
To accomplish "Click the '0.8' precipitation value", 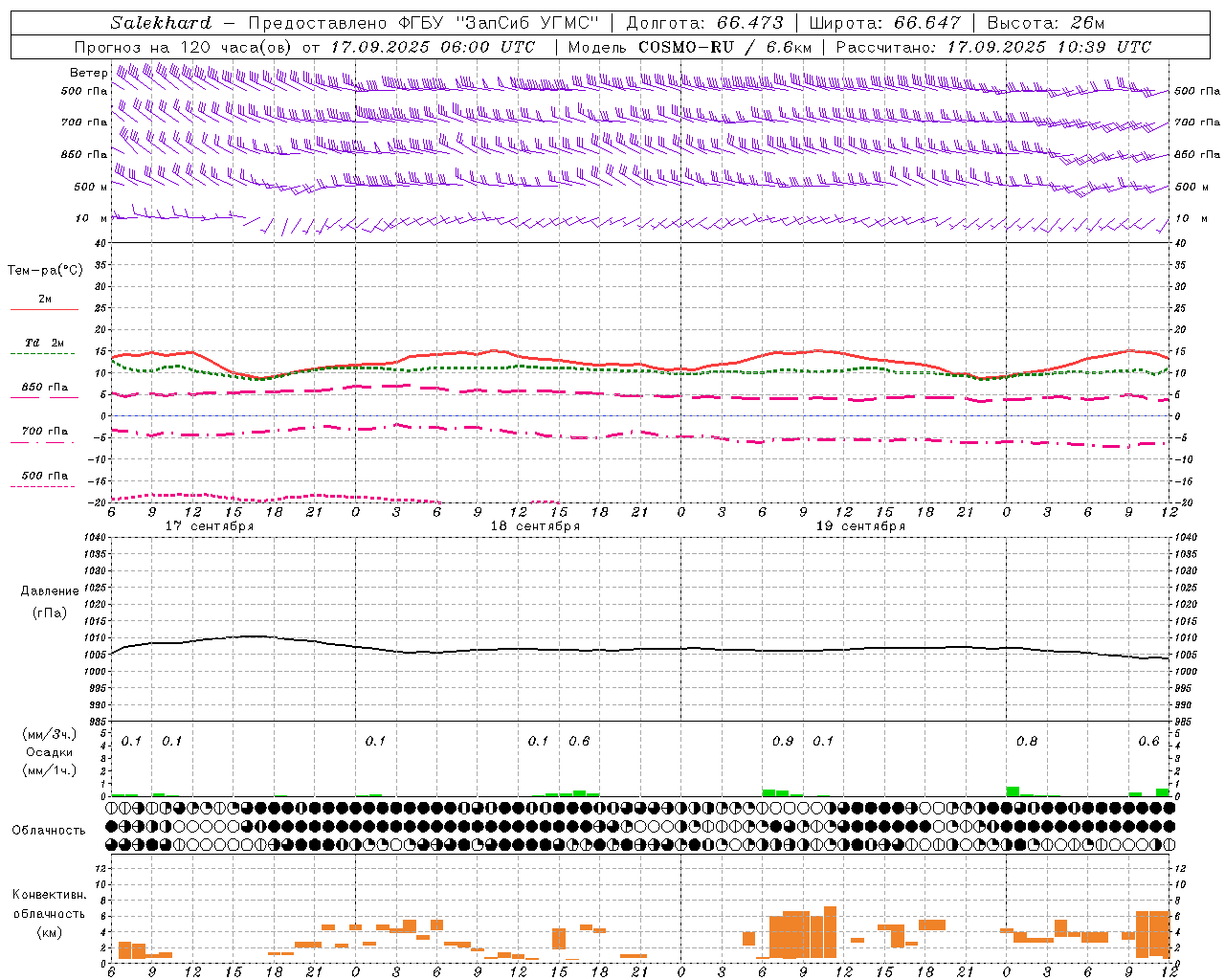I will [x=1027, y=742].
